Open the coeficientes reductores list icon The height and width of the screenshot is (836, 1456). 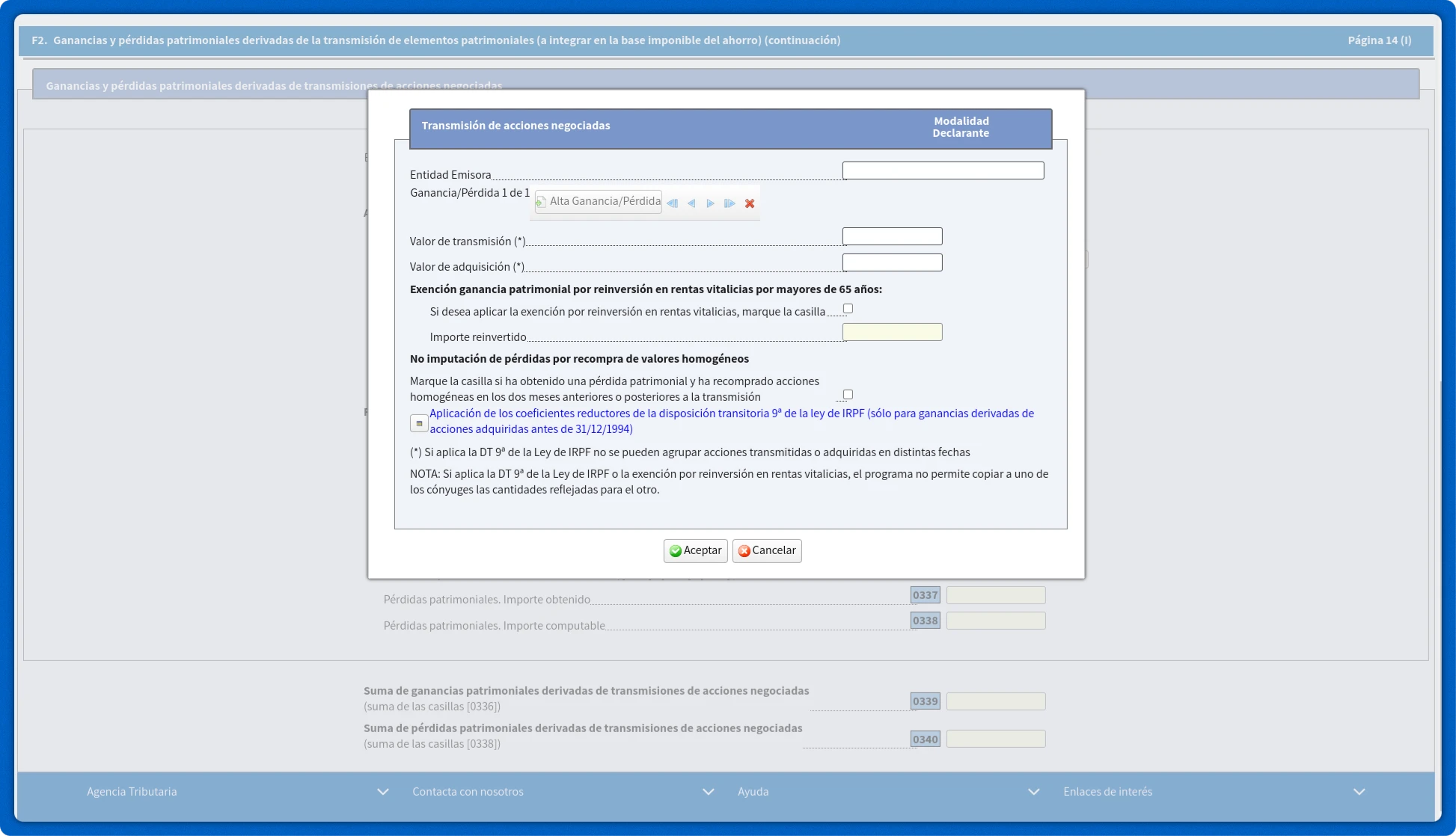[x=419, y=424]
